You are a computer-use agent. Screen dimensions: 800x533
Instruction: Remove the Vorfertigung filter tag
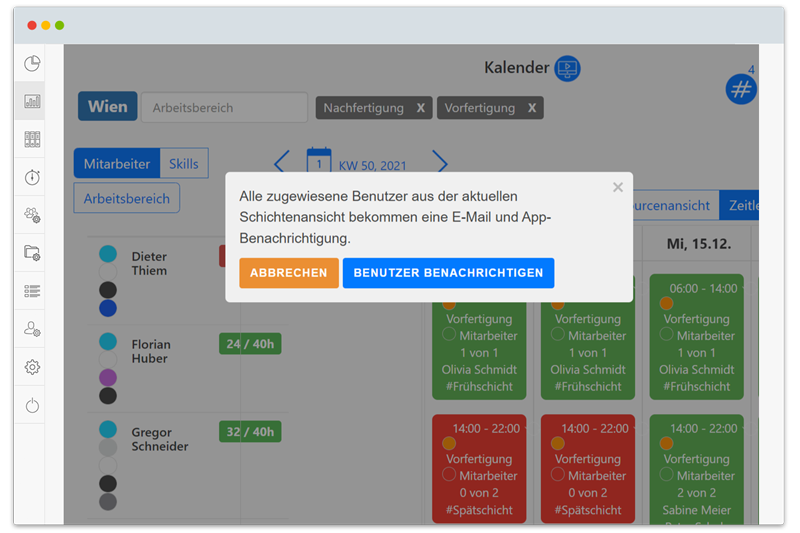pos(532,108)
